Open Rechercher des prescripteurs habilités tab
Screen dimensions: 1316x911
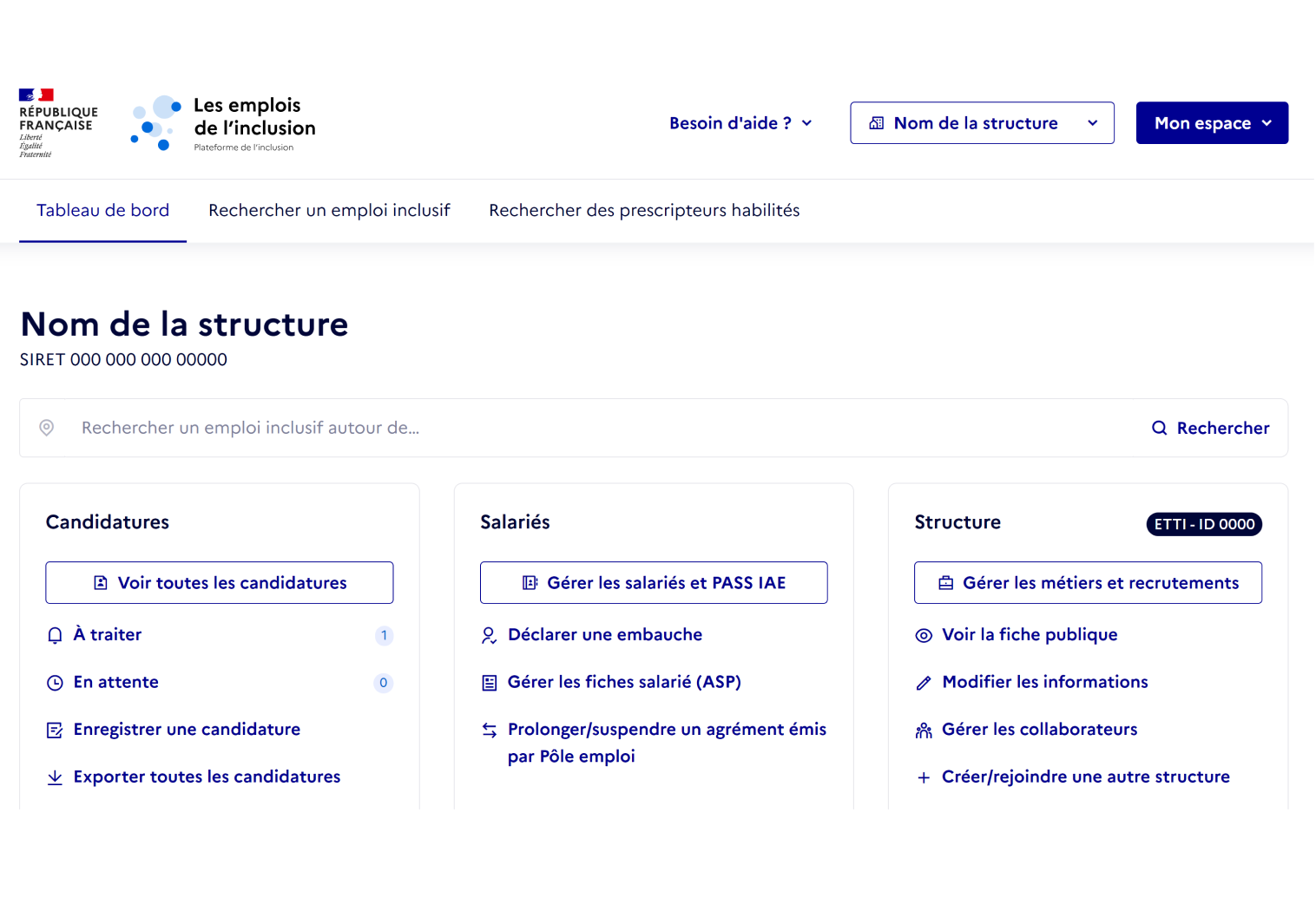click(x=644, y=211)
